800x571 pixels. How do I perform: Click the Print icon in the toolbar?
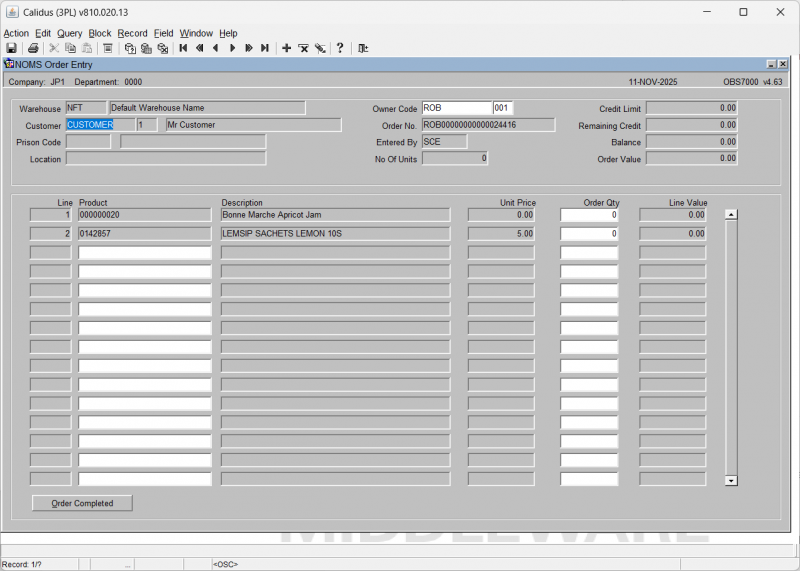tap(33, 48)
